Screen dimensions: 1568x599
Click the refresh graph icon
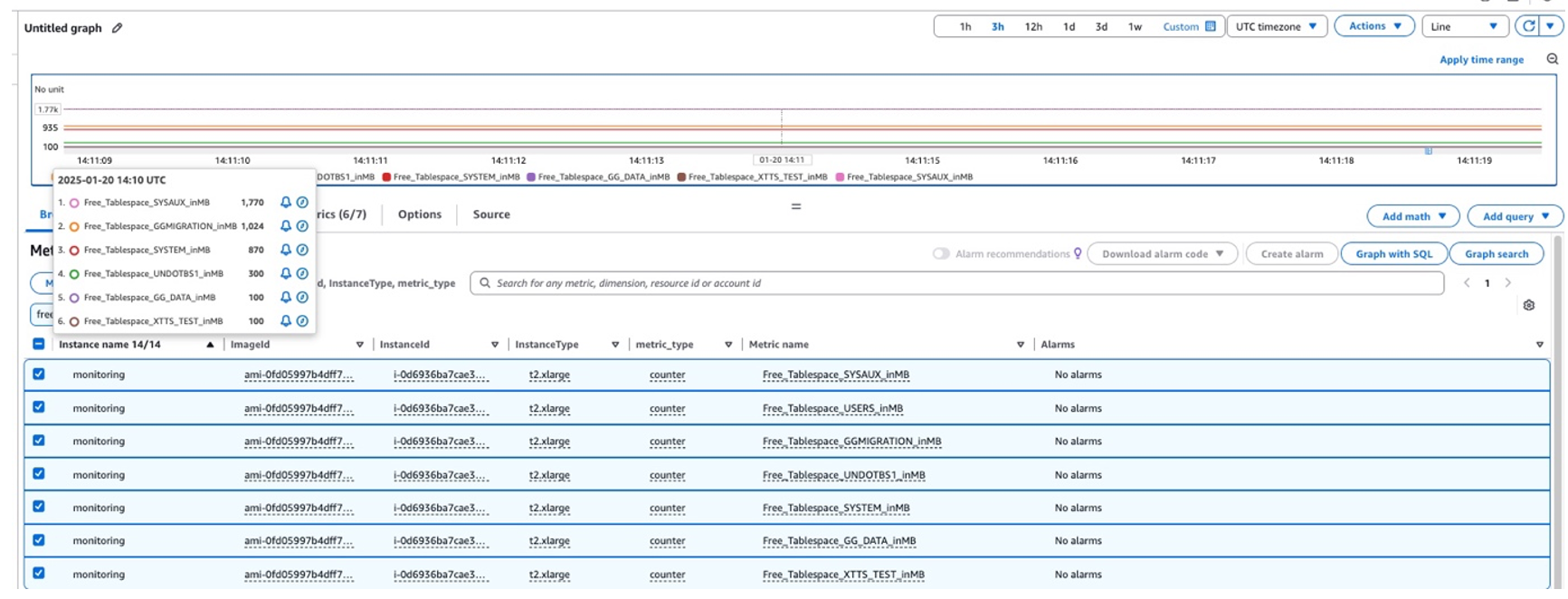point(1528,26)
